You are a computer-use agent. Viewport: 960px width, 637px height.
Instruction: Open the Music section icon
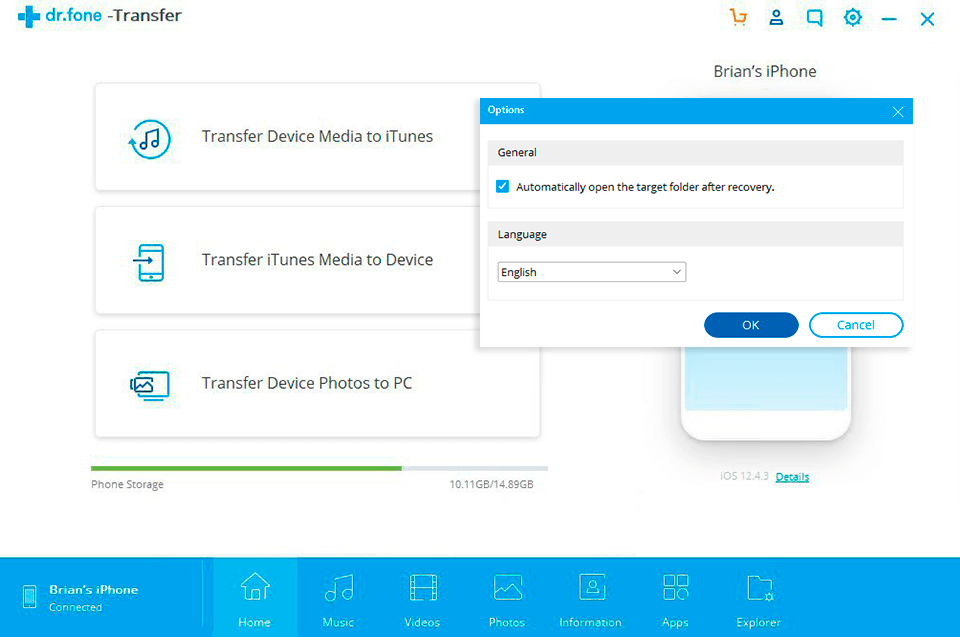tap(338, 588)
